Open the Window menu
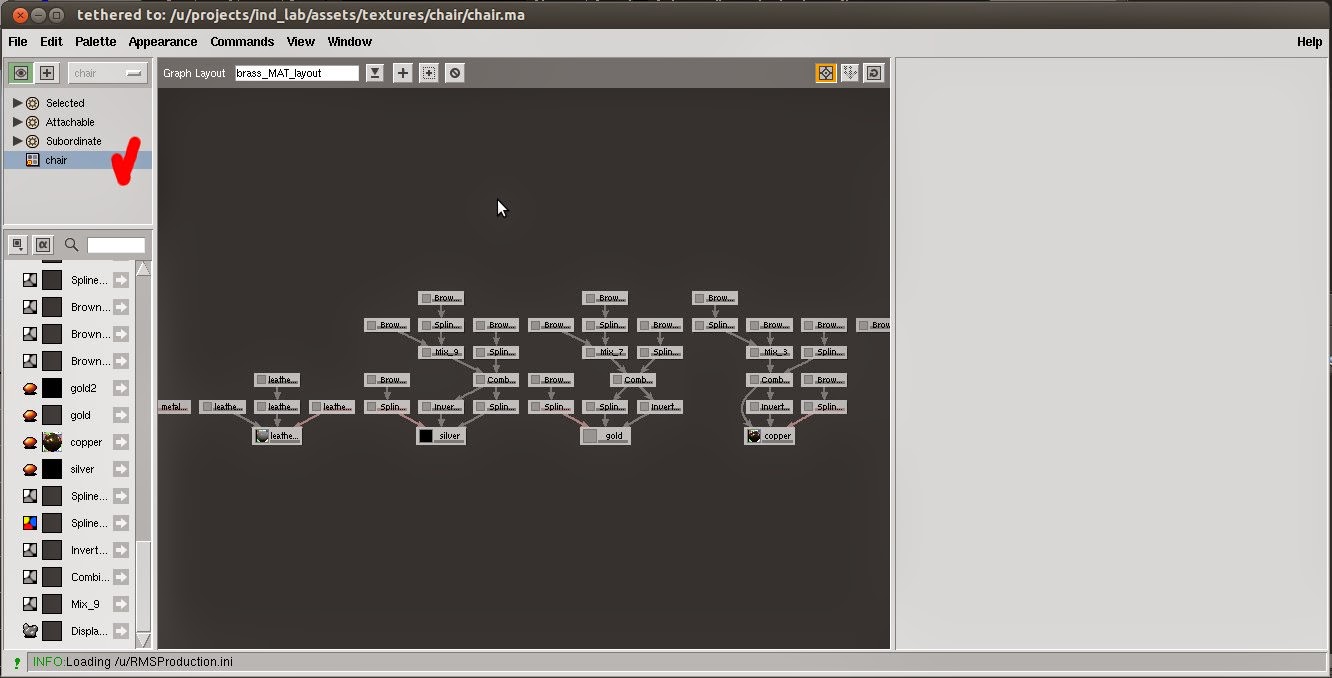This screenshot has height=678, width=1332. pos(350,42)
